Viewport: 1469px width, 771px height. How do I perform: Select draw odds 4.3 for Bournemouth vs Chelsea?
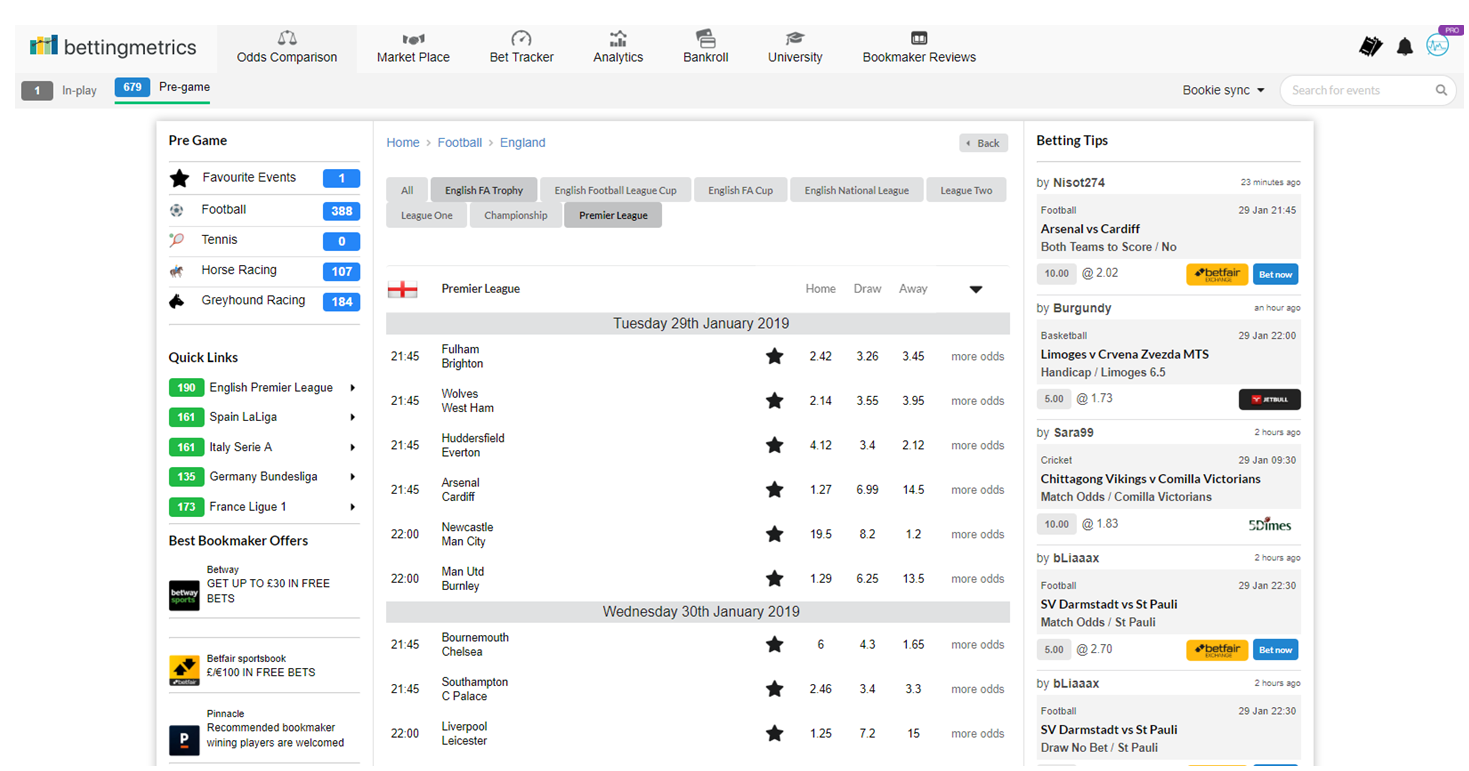[x=867, y=645]
